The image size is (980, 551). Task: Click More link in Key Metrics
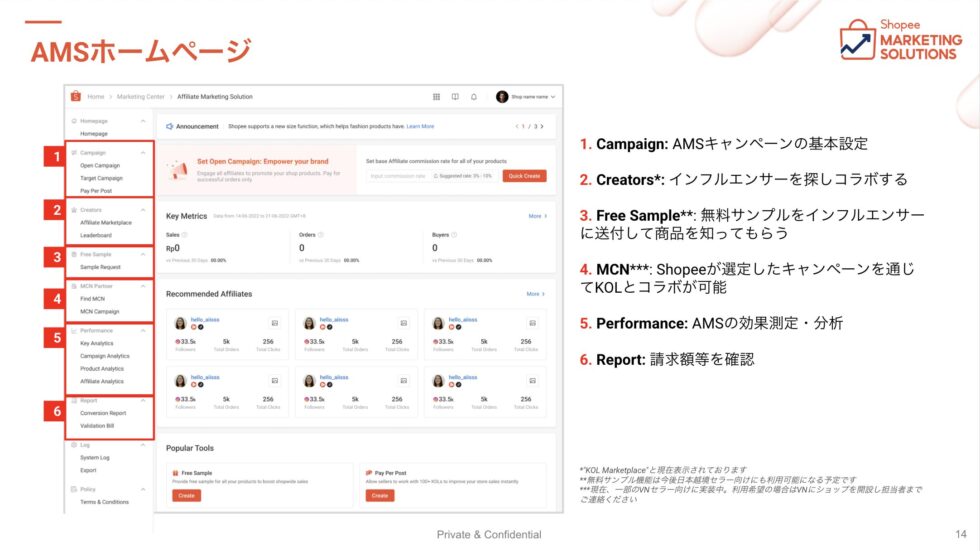538,216
